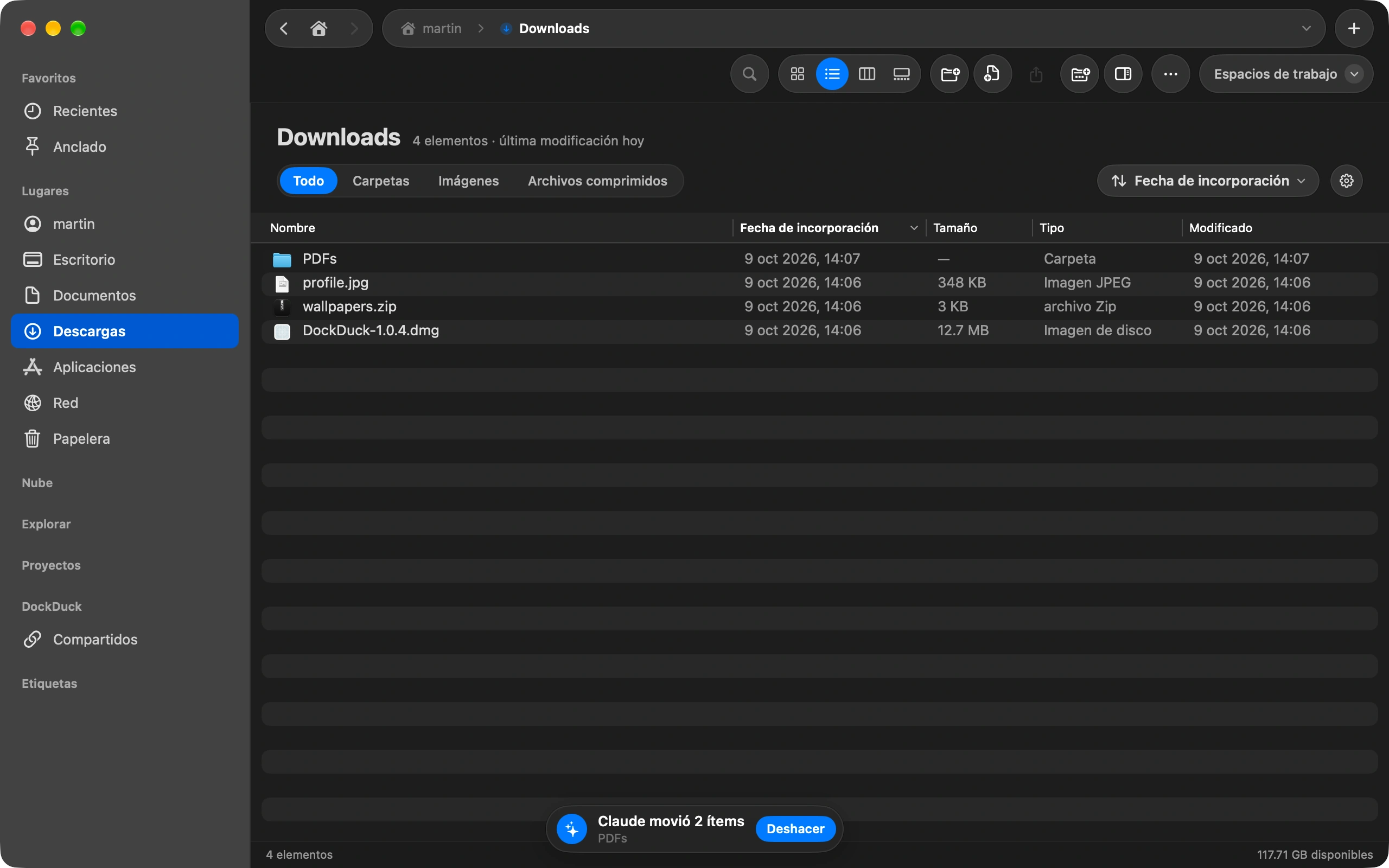Viewport: 1389px width, 868px height.
Task: Open Red in sidebar
Action: [x=125, y=403]
